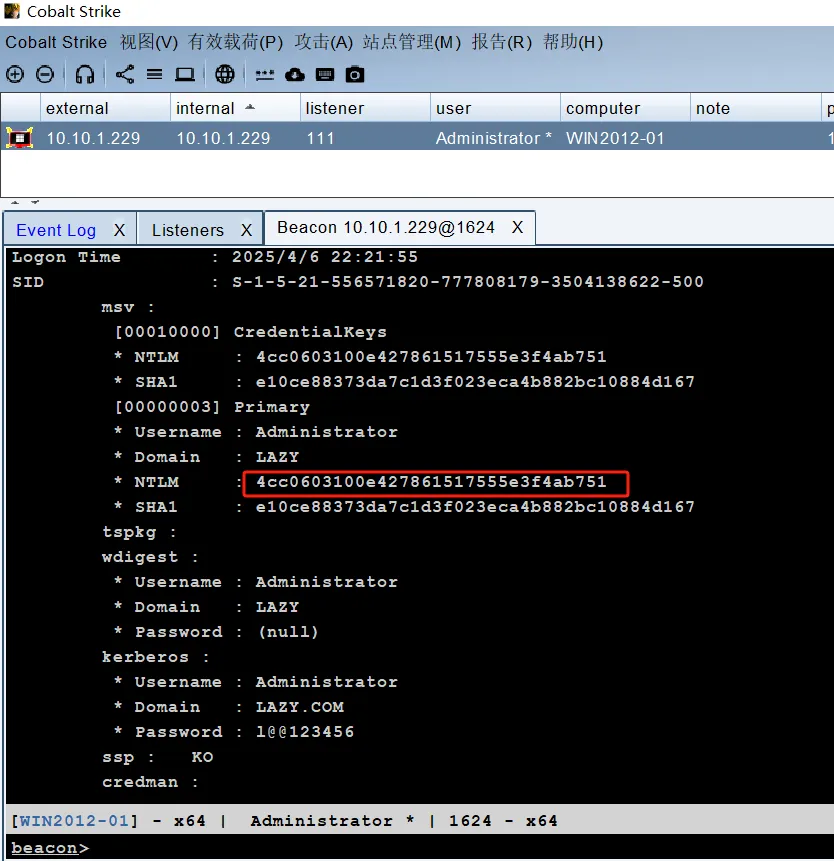Open the 帮助(H) menu
The height and width of the screenshot is (861, 834).
click(573, 42)
